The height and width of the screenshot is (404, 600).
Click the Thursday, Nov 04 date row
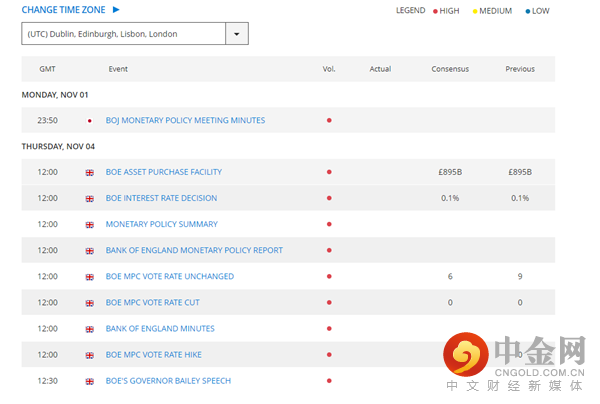[x=58, y=146]
